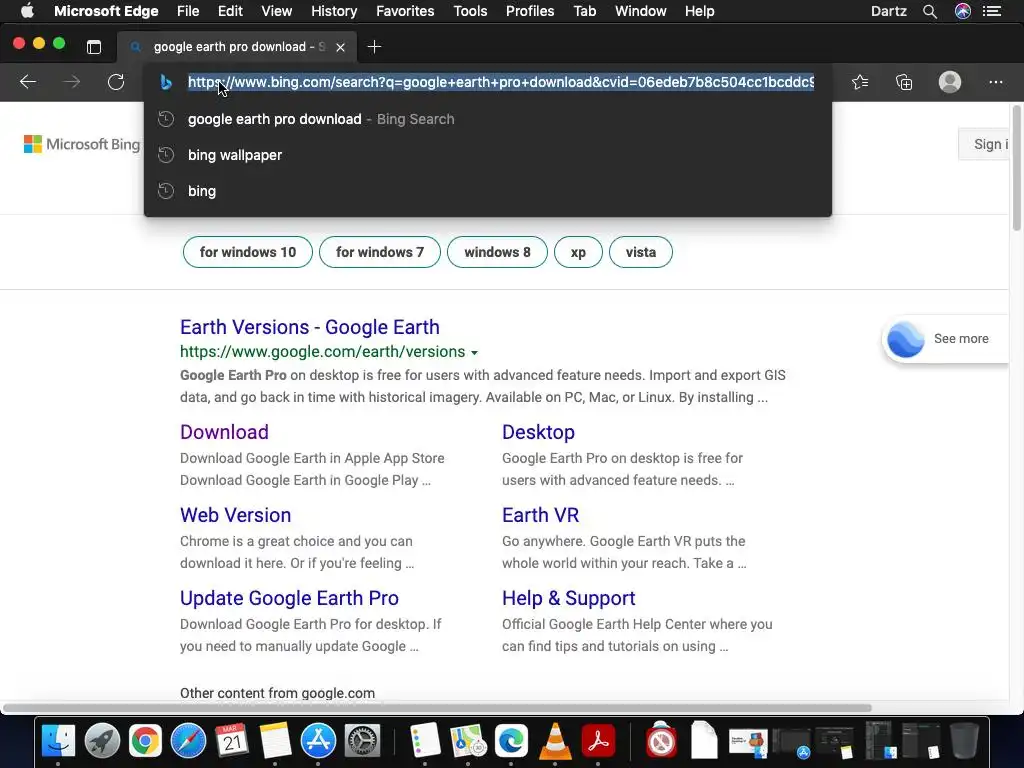The height and width of the screenshot is (768, 1024).
Task: Click the See more side card
Action: [946, 339]
